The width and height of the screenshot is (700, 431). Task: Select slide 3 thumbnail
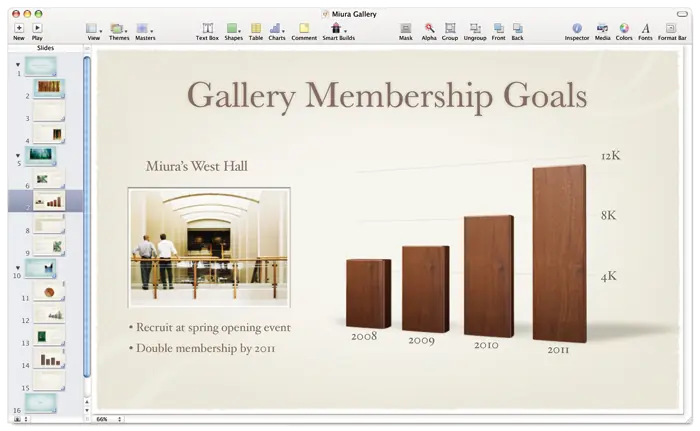point(49,110)
